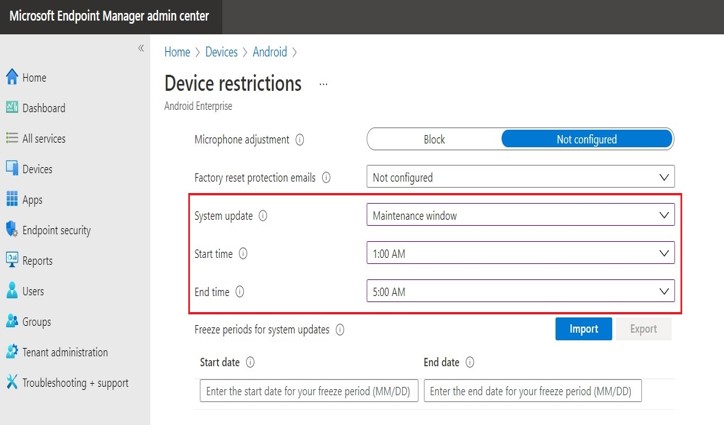724x425 pixels.
Task: Open the End time dropdown
Action: 520,292
